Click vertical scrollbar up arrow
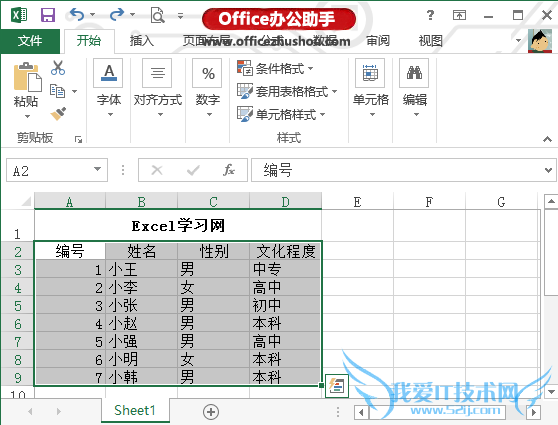558x425 pixels. pyautogui.click(x=551, y=201)
